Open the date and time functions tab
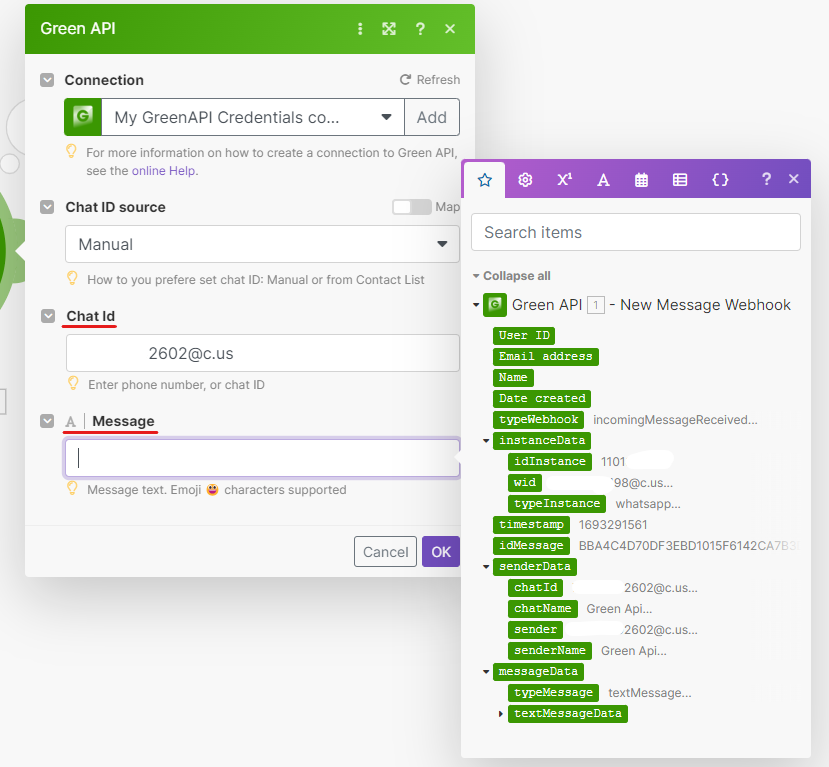829x767 pixels. point(642,180)
